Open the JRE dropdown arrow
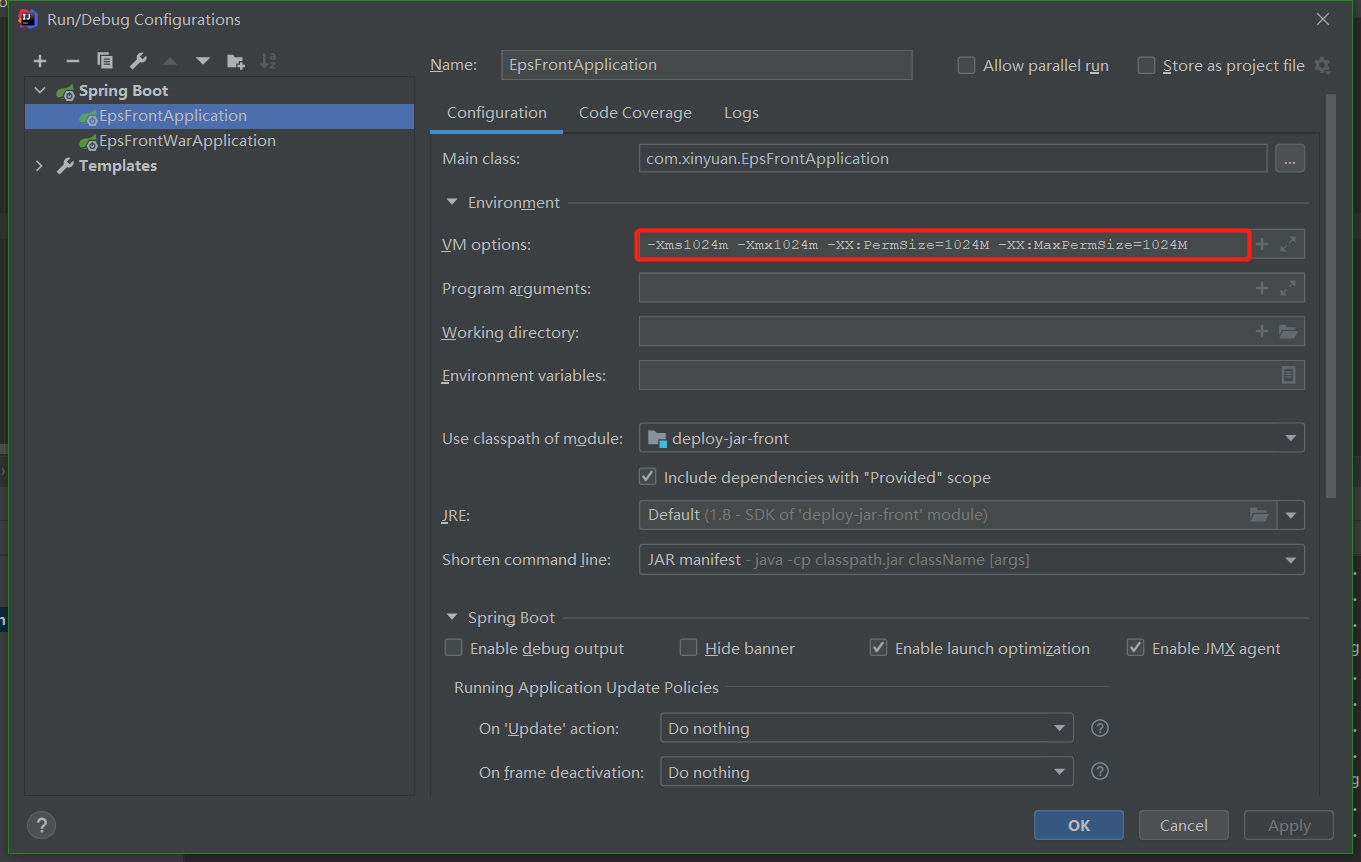The width and height of the screenshot is (1361, 862). pyautogui.click(x=1291, y=515)
